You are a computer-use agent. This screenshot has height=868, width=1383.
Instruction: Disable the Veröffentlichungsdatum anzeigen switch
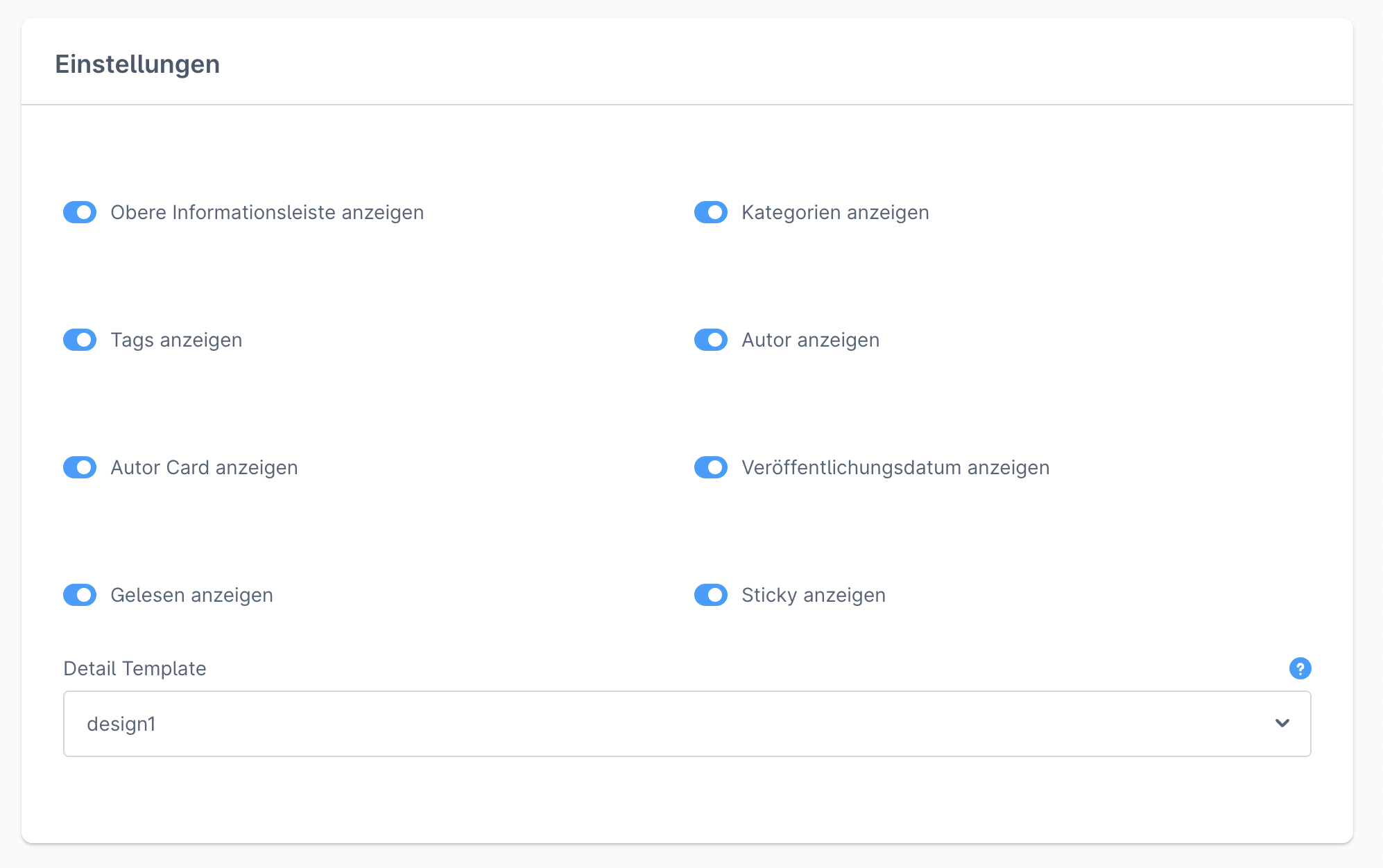tap(711, 467)
